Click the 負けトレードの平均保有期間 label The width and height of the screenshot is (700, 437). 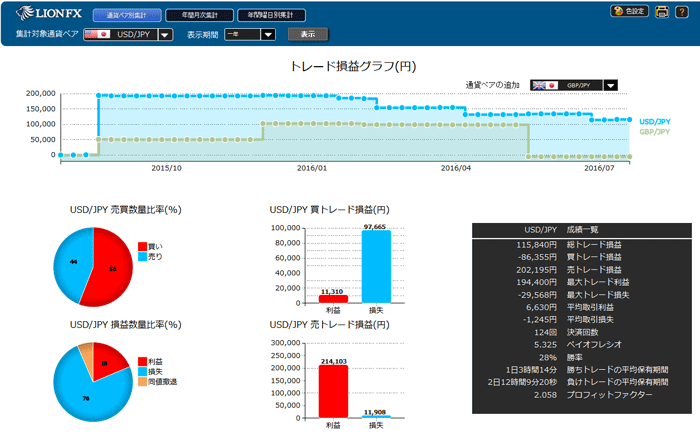click(617, 382)
